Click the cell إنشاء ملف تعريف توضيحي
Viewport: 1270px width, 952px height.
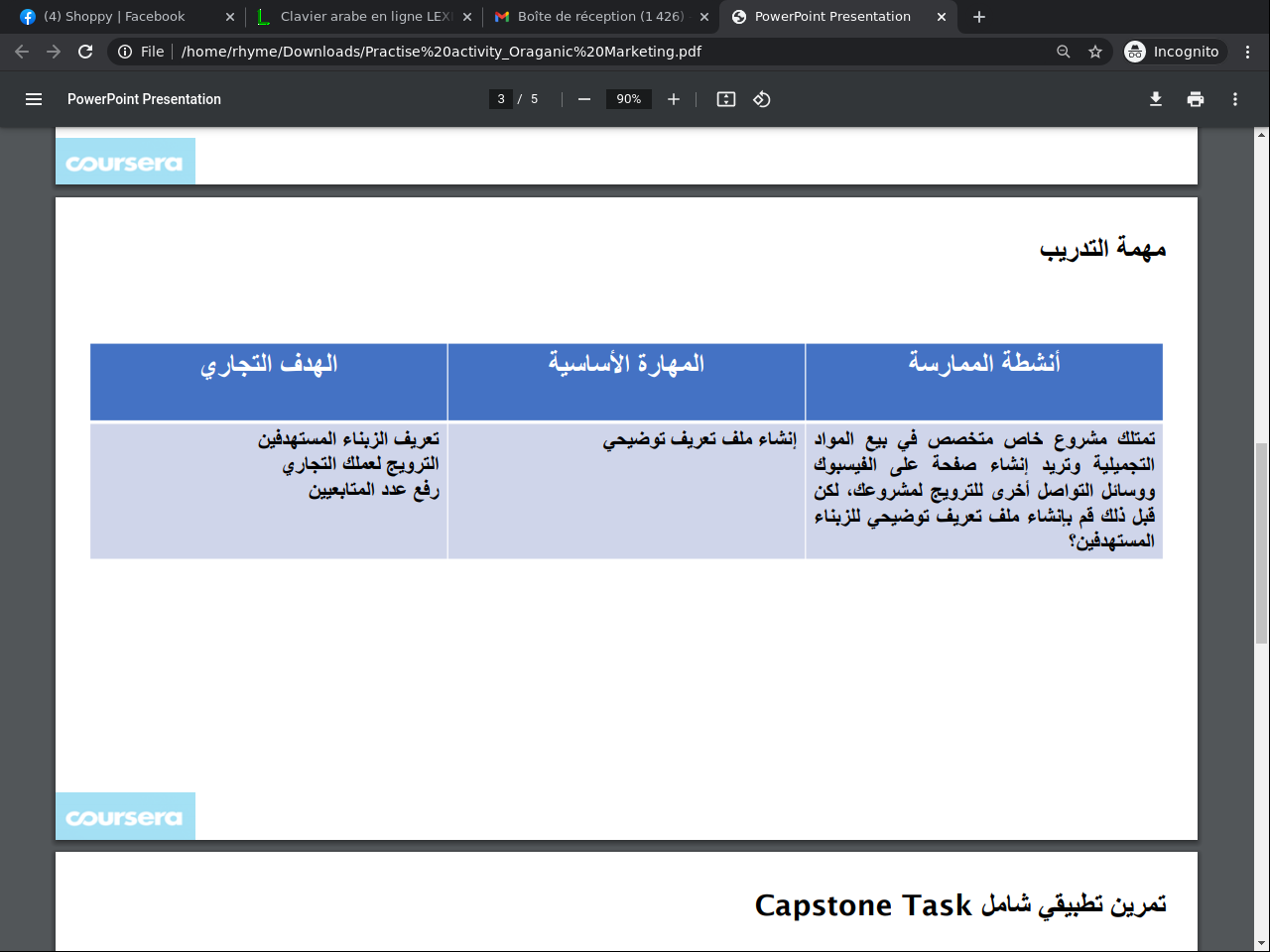tap(699, 439)
